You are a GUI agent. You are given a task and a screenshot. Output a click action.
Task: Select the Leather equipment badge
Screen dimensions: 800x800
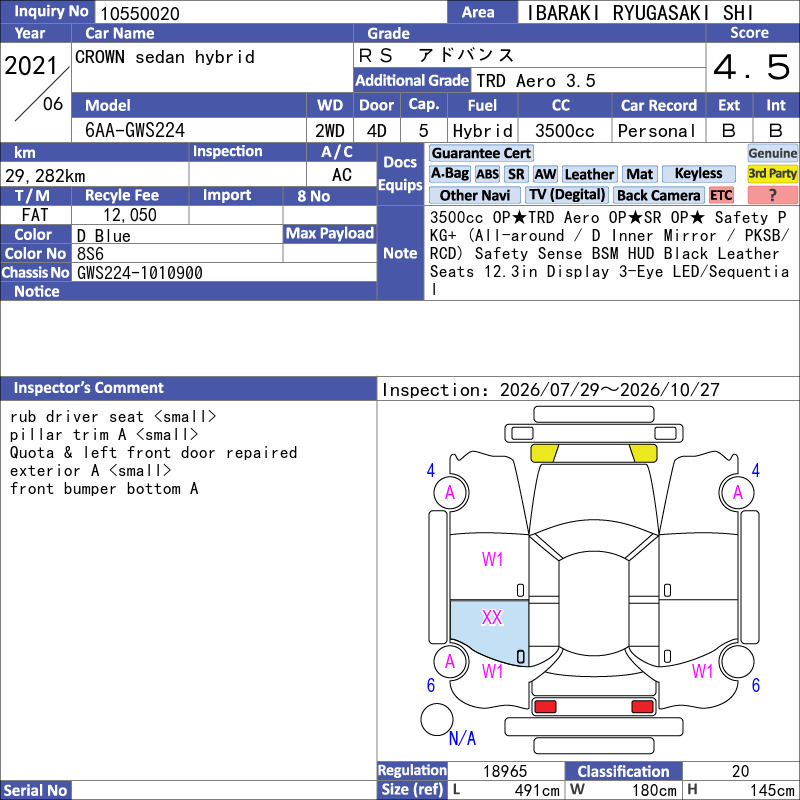(x=589, y=174)
